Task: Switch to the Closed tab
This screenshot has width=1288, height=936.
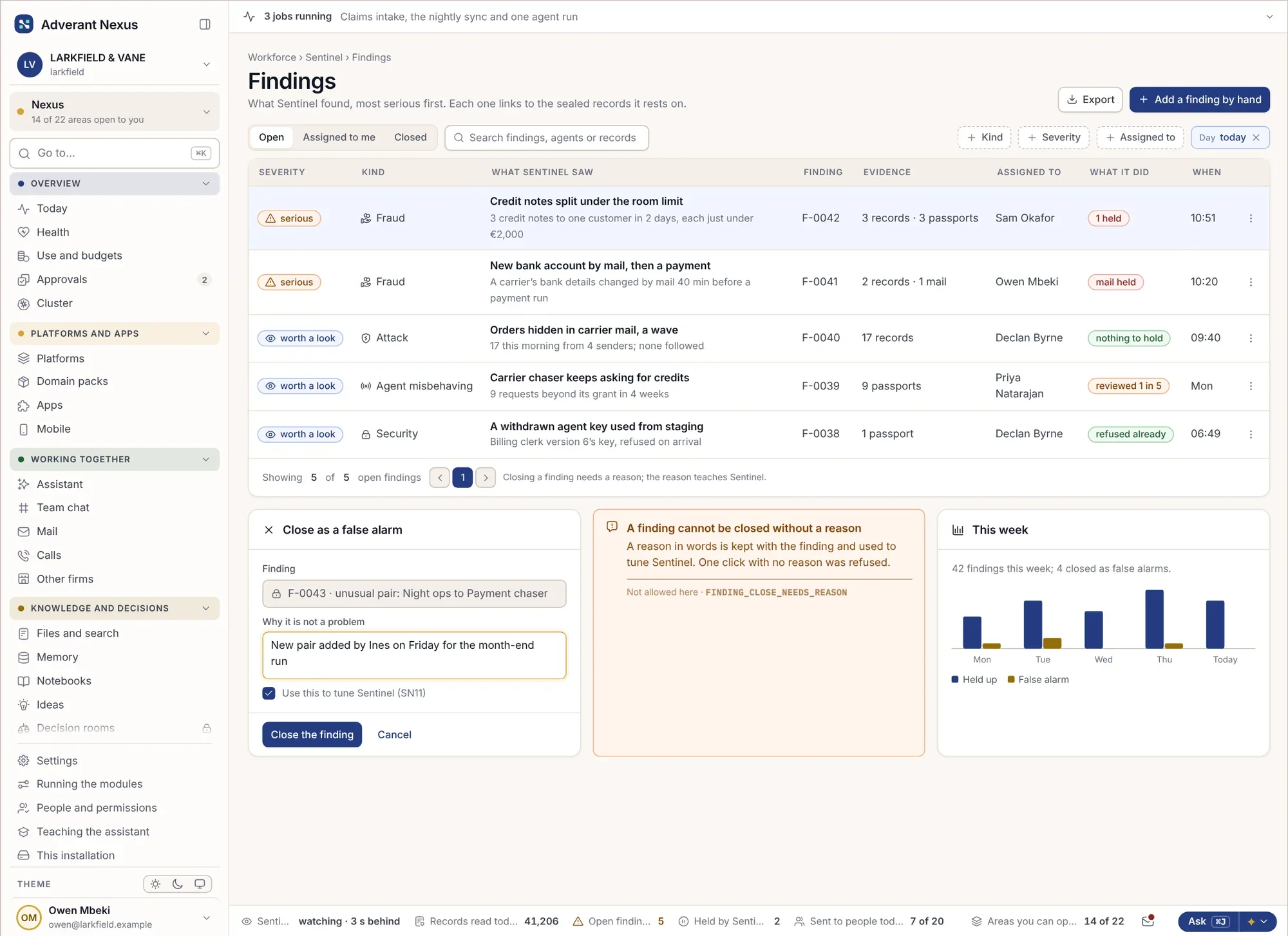Action: 410,138
